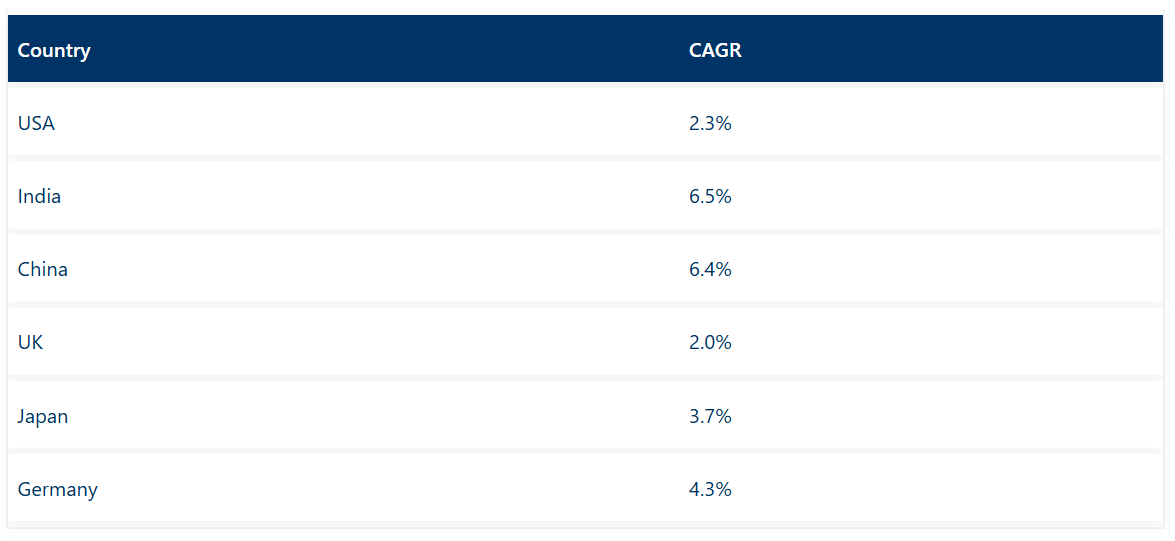Click the 4.3% CAGR value

coord(710,490)
